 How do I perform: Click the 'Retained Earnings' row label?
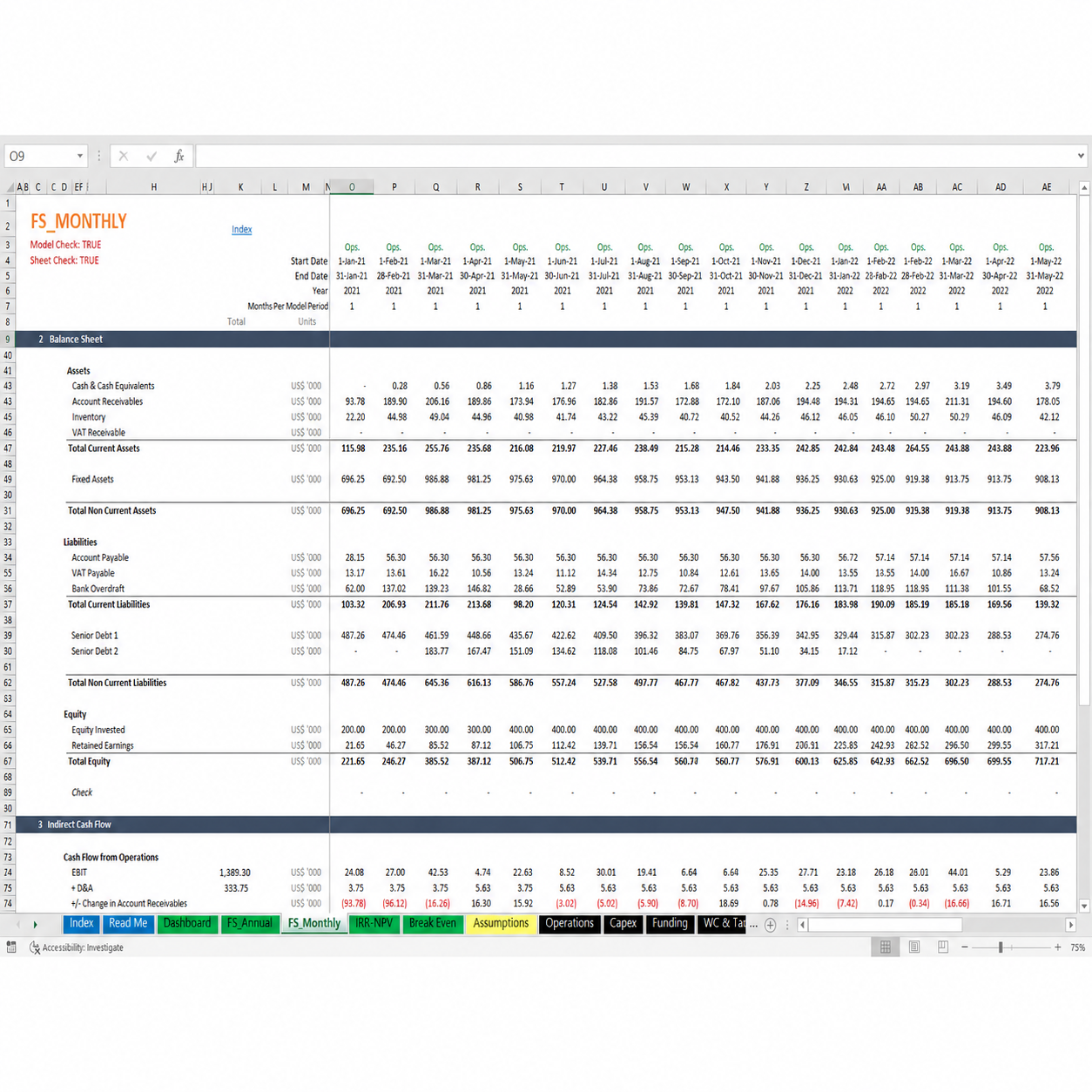[103, 746]
